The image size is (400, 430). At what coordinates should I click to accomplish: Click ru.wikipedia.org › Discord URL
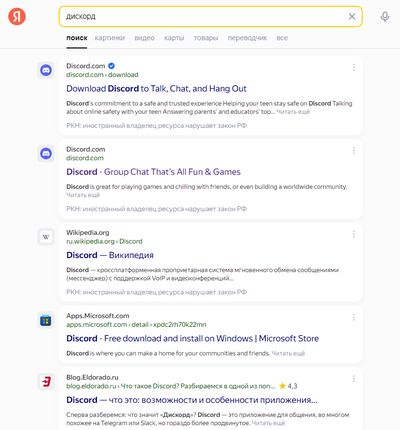click(104, 241)
